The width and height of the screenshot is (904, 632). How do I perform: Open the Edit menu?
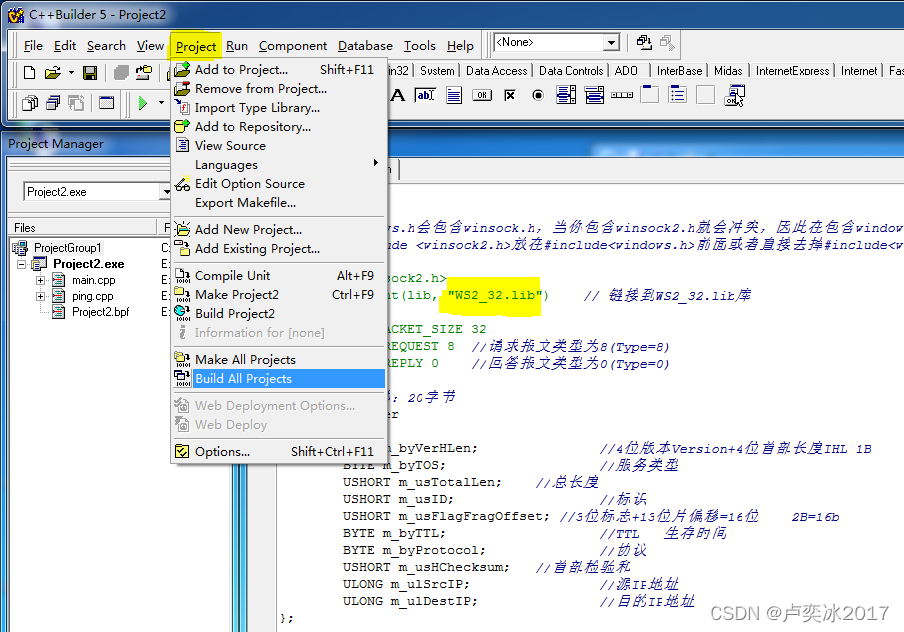point(65,46)
